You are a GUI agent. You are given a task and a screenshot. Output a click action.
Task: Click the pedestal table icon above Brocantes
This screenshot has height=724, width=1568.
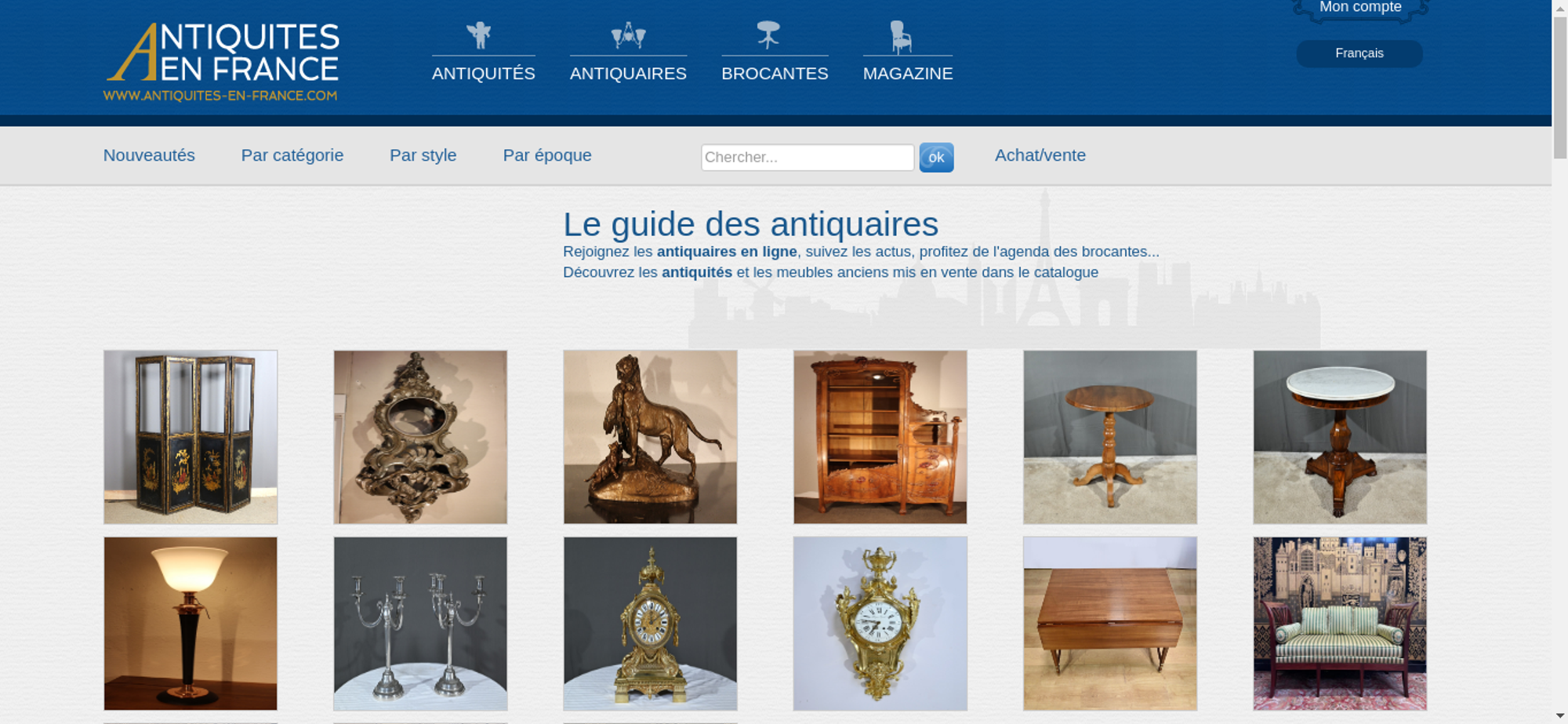coord(768,35)
